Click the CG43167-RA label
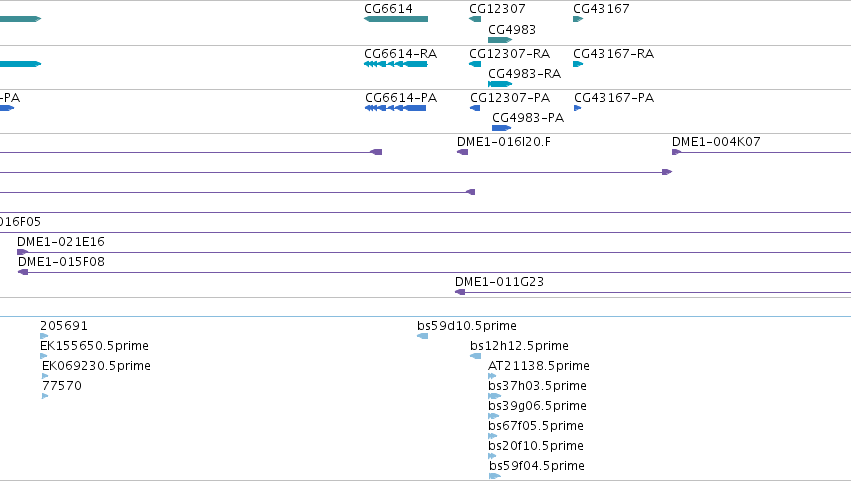Screen dimensions: 851x481 614,54
